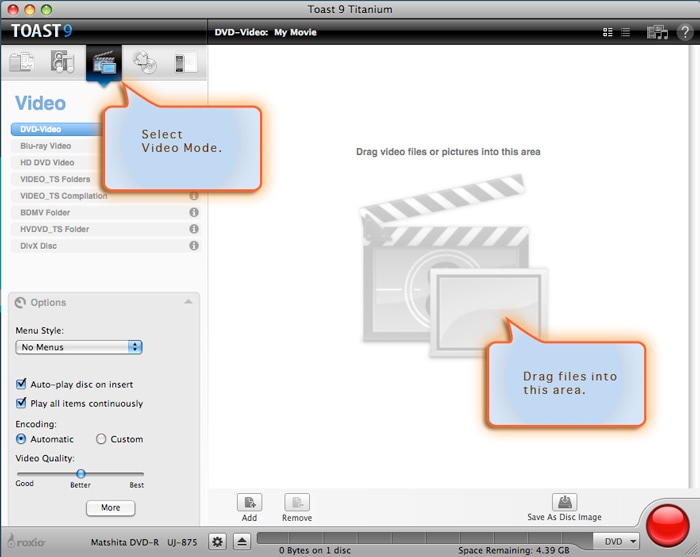Viewport: 700px width, 557px height.
Task: Select DVD-Video format
Action: coord(57,129)
